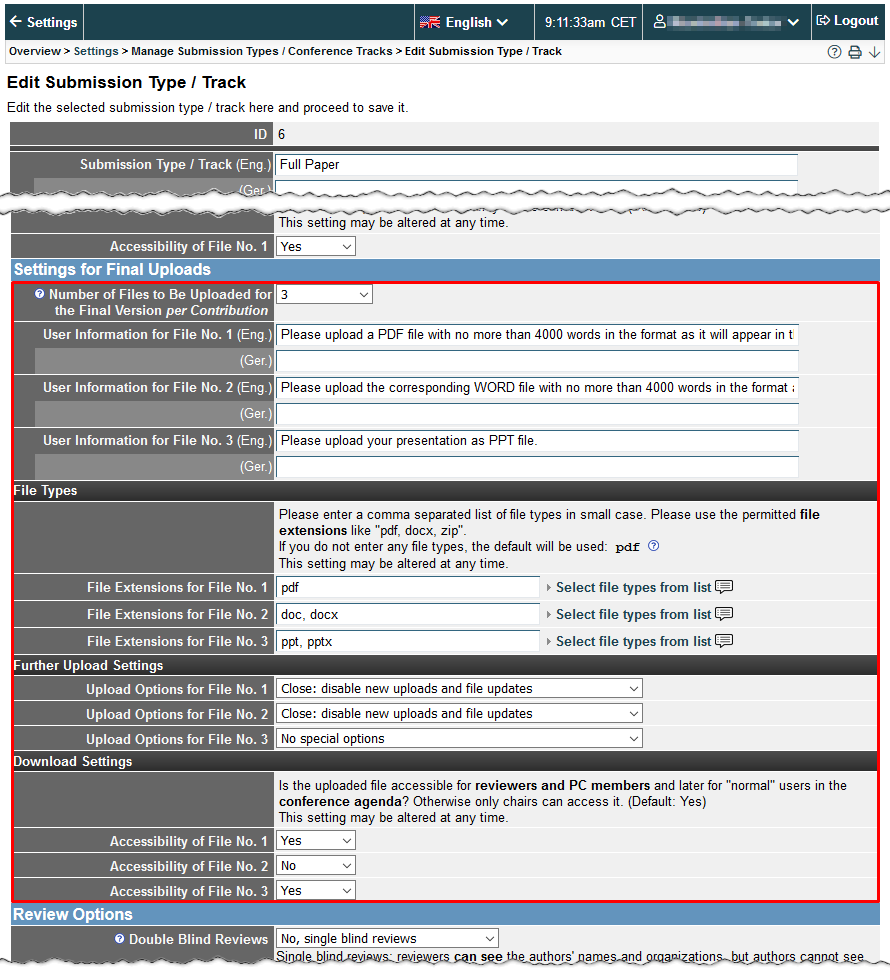Click the clock showing 9:11:33am CET
Image resolution: width=890 pixels, height=980 pixels.
tap(590, 22)
